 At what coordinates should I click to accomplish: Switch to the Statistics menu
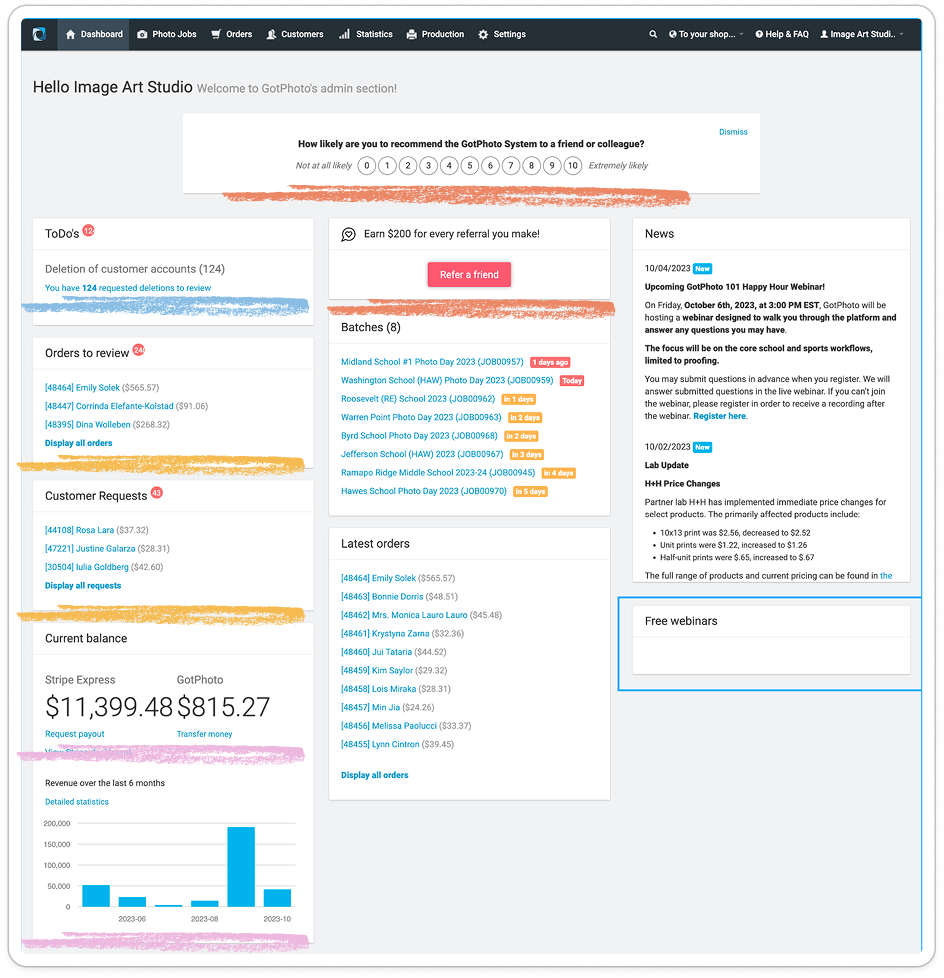(366, 34)
